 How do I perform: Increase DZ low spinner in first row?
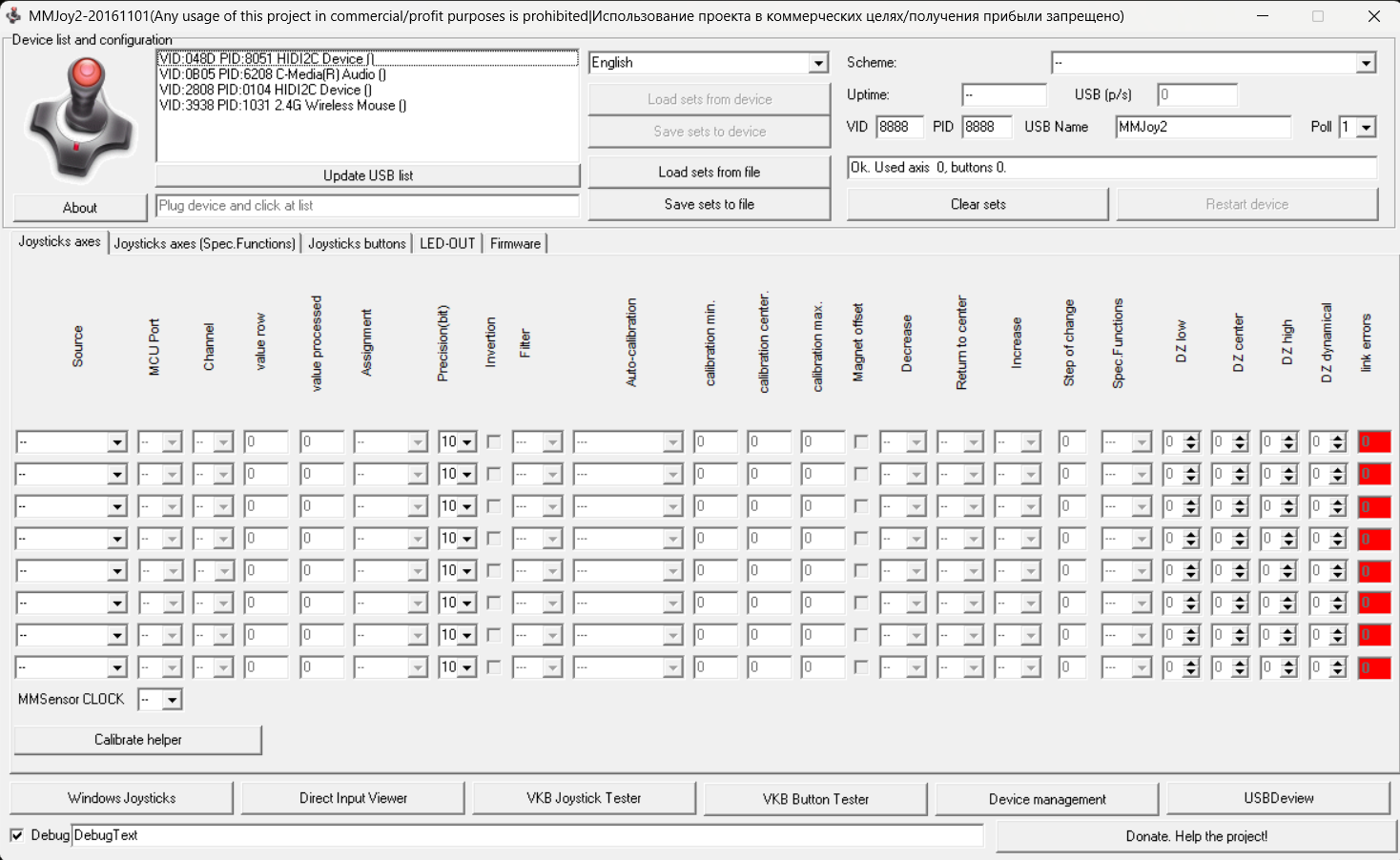(x=1191, y=438)
